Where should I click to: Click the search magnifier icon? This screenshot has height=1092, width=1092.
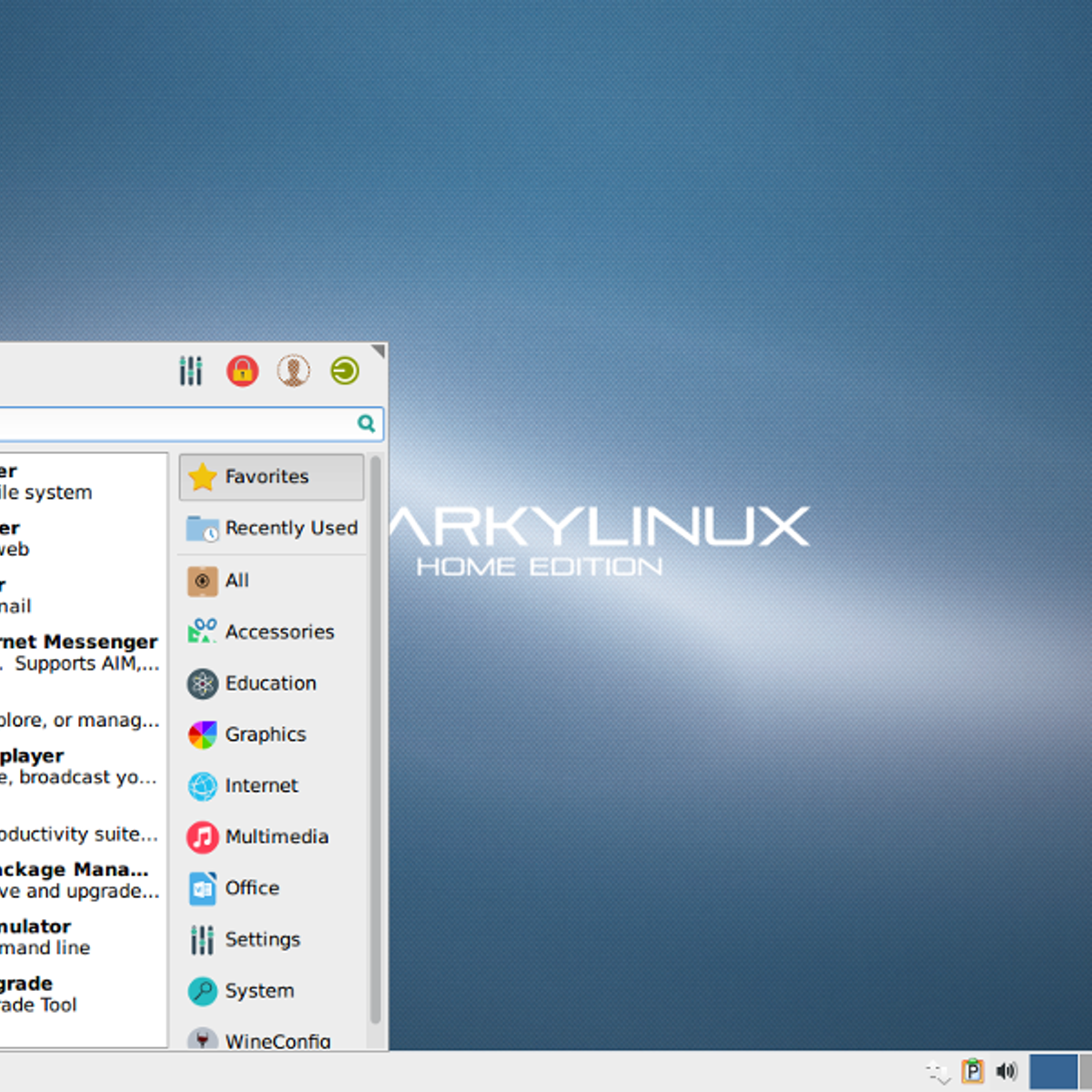coord(366,423)
